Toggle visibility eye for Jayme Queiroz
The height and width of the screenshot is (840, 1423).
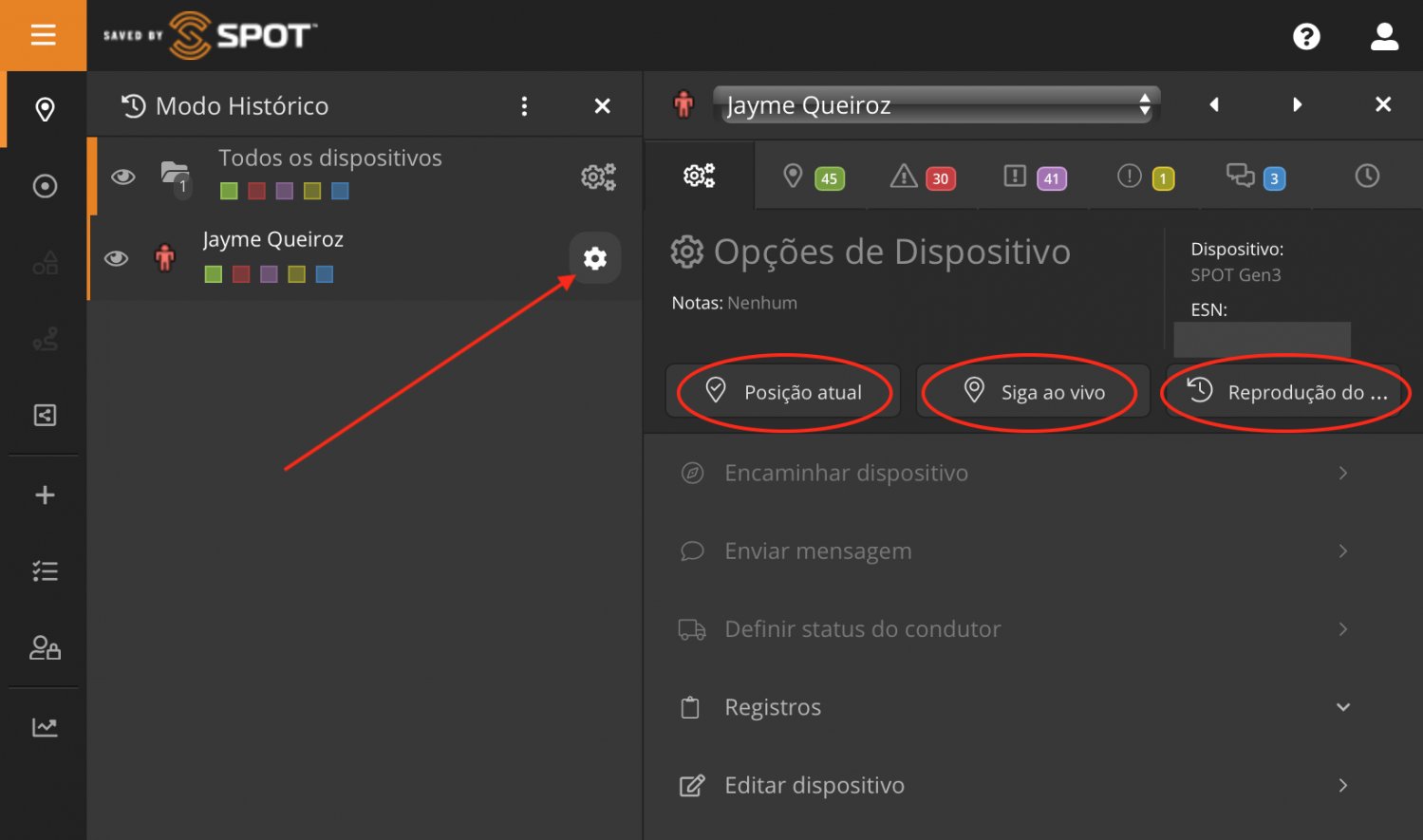[x=117, y=258]
